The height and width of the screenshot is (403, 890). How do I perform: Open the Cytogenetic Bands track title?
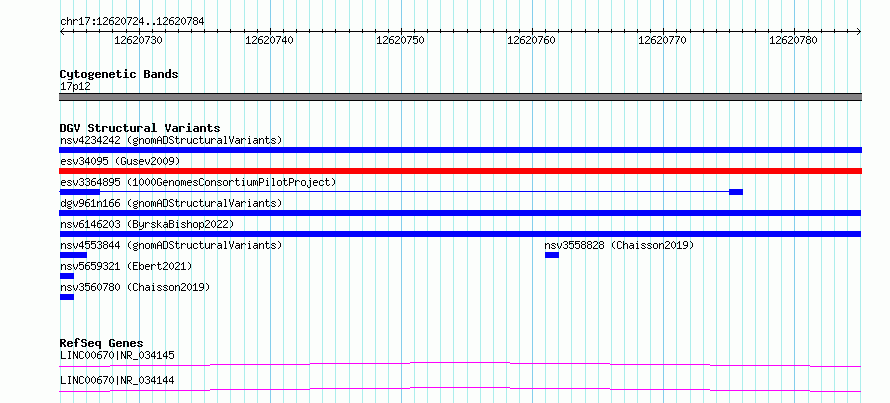coord(119,74)
